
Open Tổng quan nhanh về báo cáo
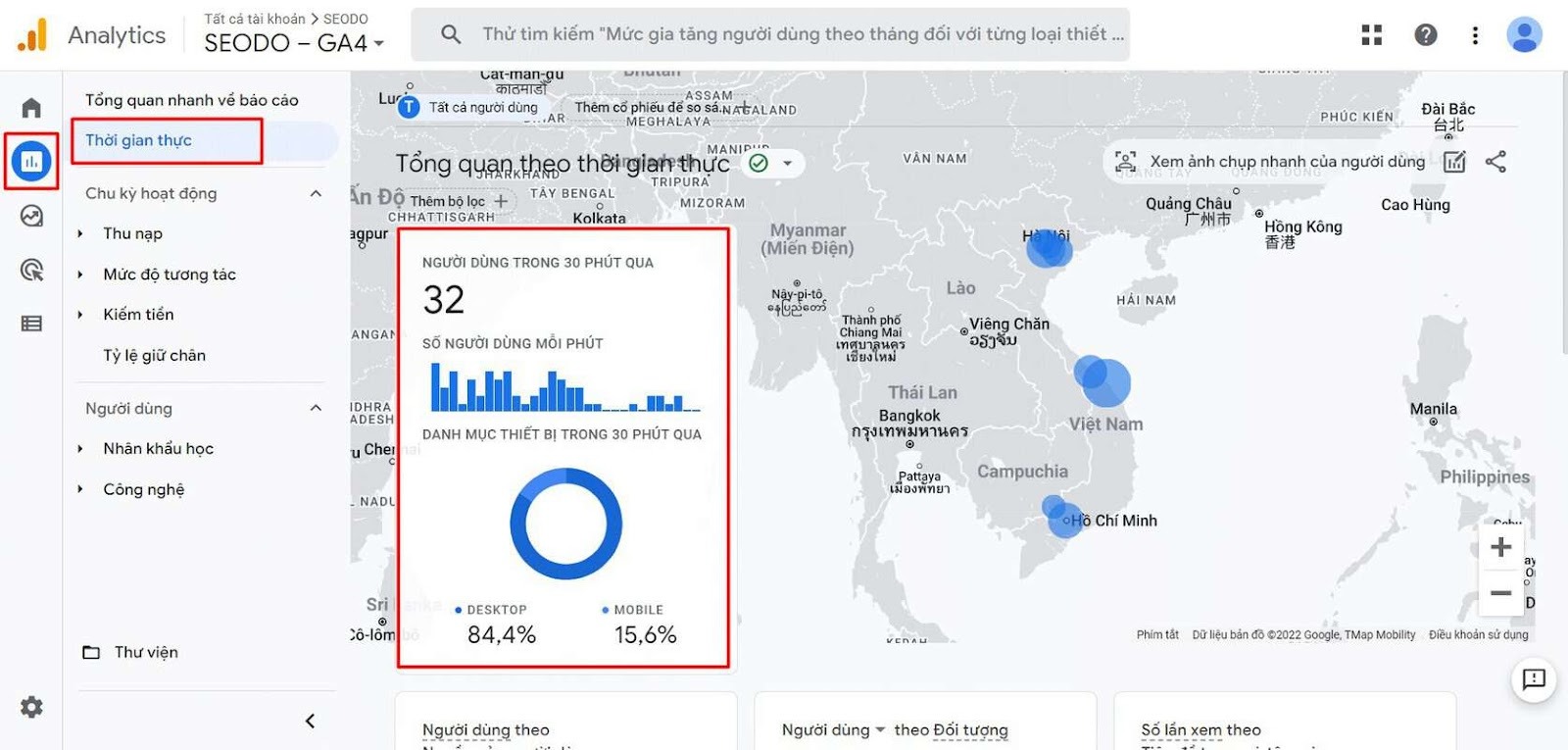(x=191, y=100)
